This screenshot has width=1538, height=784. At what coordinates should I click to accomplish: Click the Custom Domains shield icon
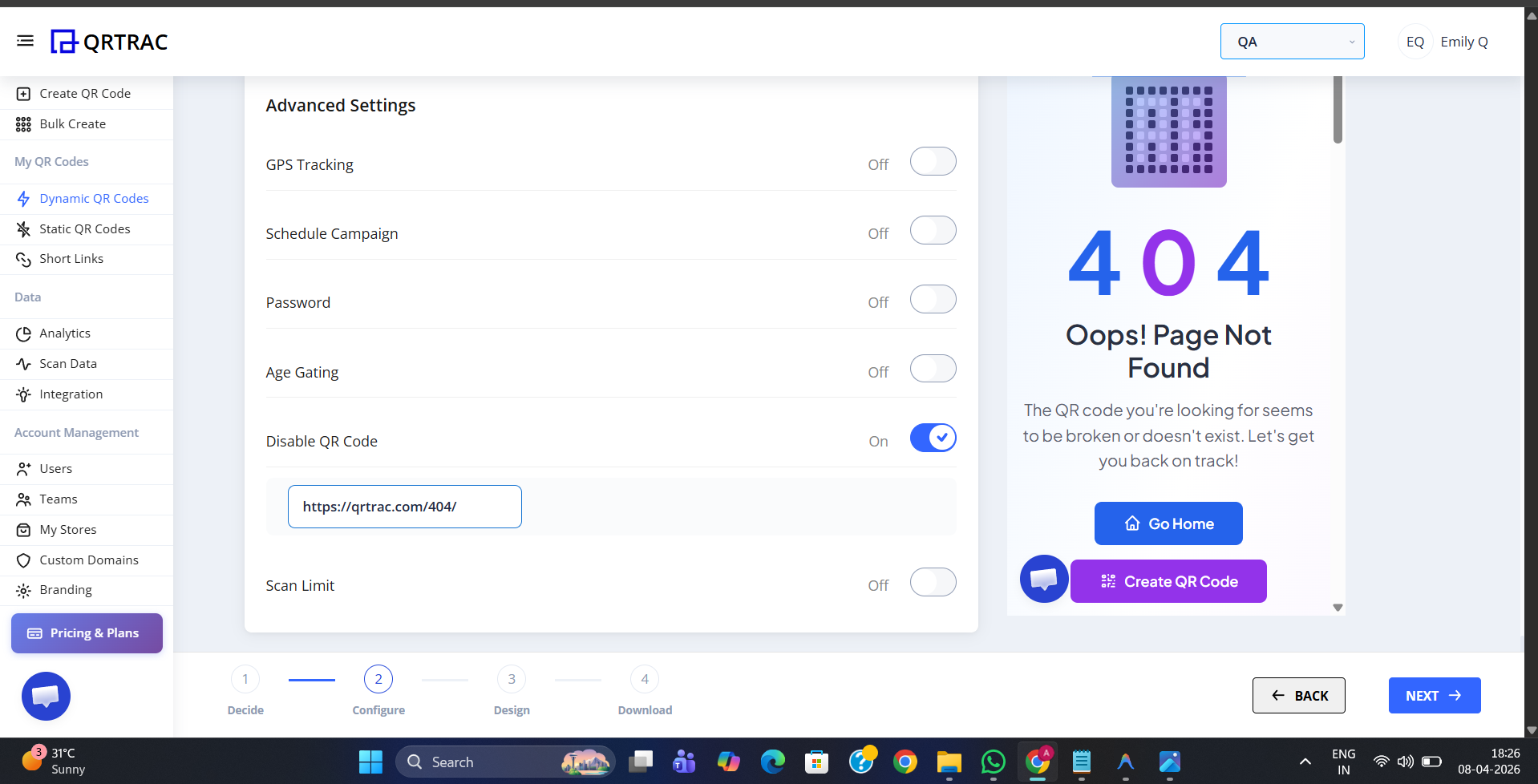coord(23,560)
